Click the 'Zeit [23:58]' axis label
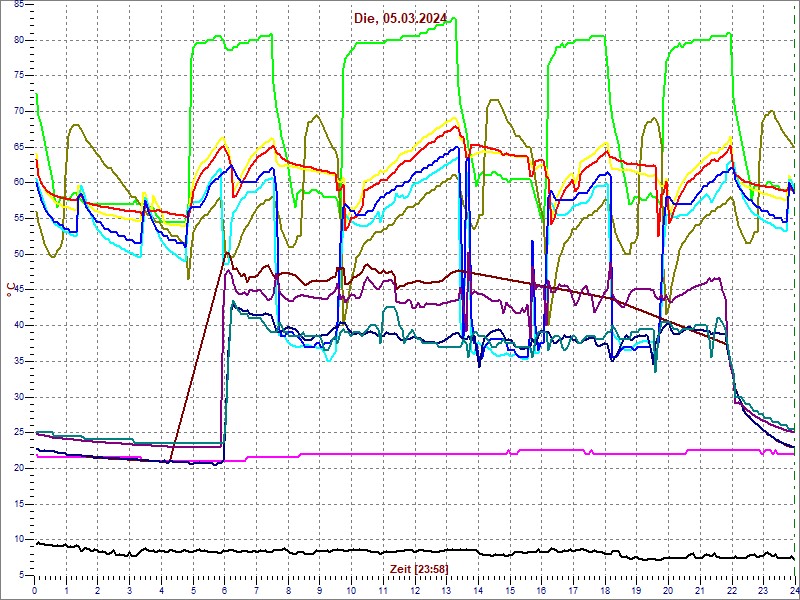 419,568
